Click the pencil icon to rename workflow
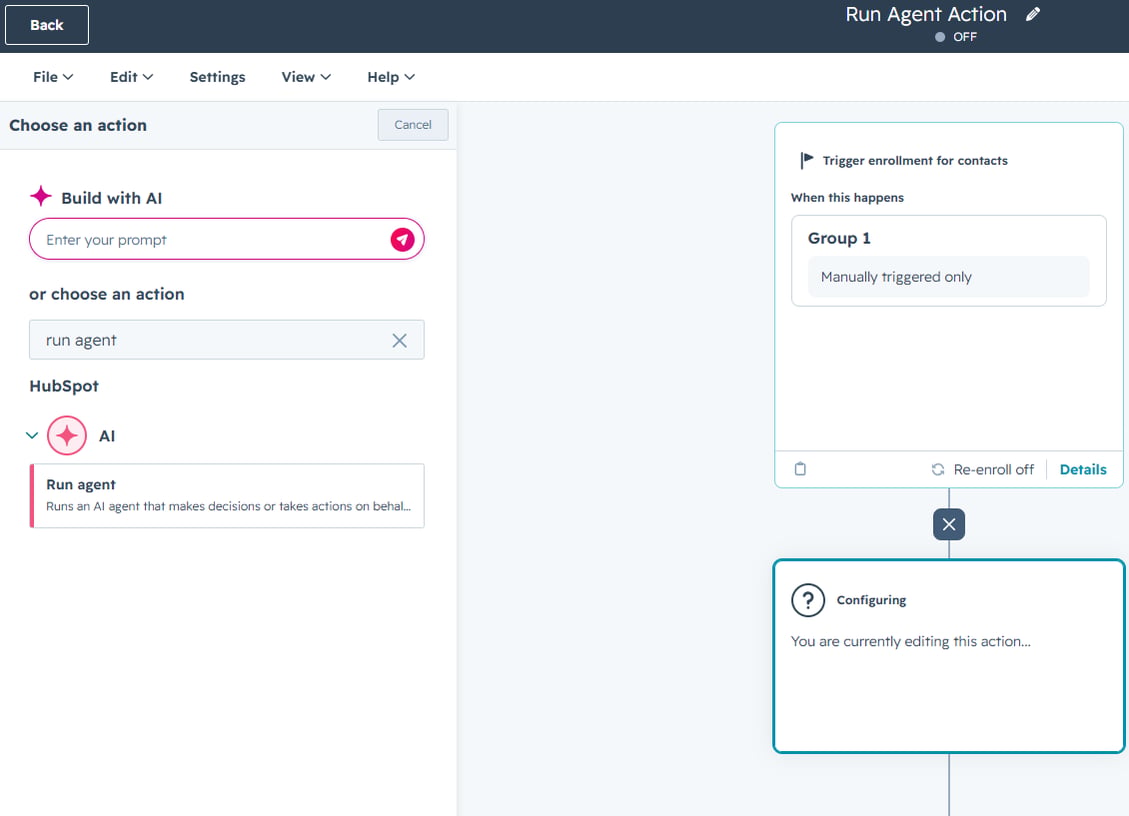The height and width of the screenshot is (816, 1129). coord(1033,14)
